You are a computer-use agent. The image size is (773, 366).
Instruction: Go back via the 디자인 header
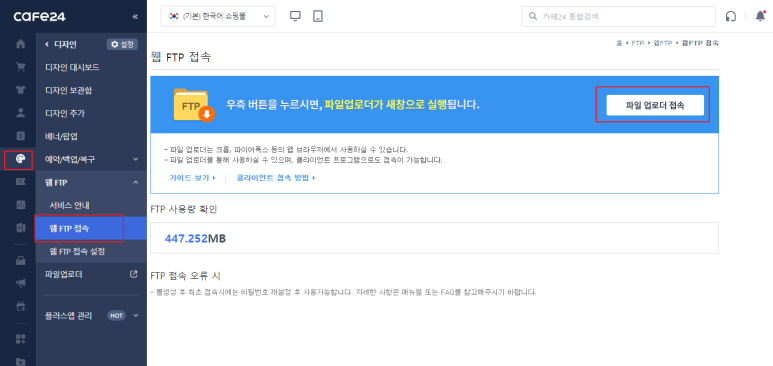click(61, 44)
